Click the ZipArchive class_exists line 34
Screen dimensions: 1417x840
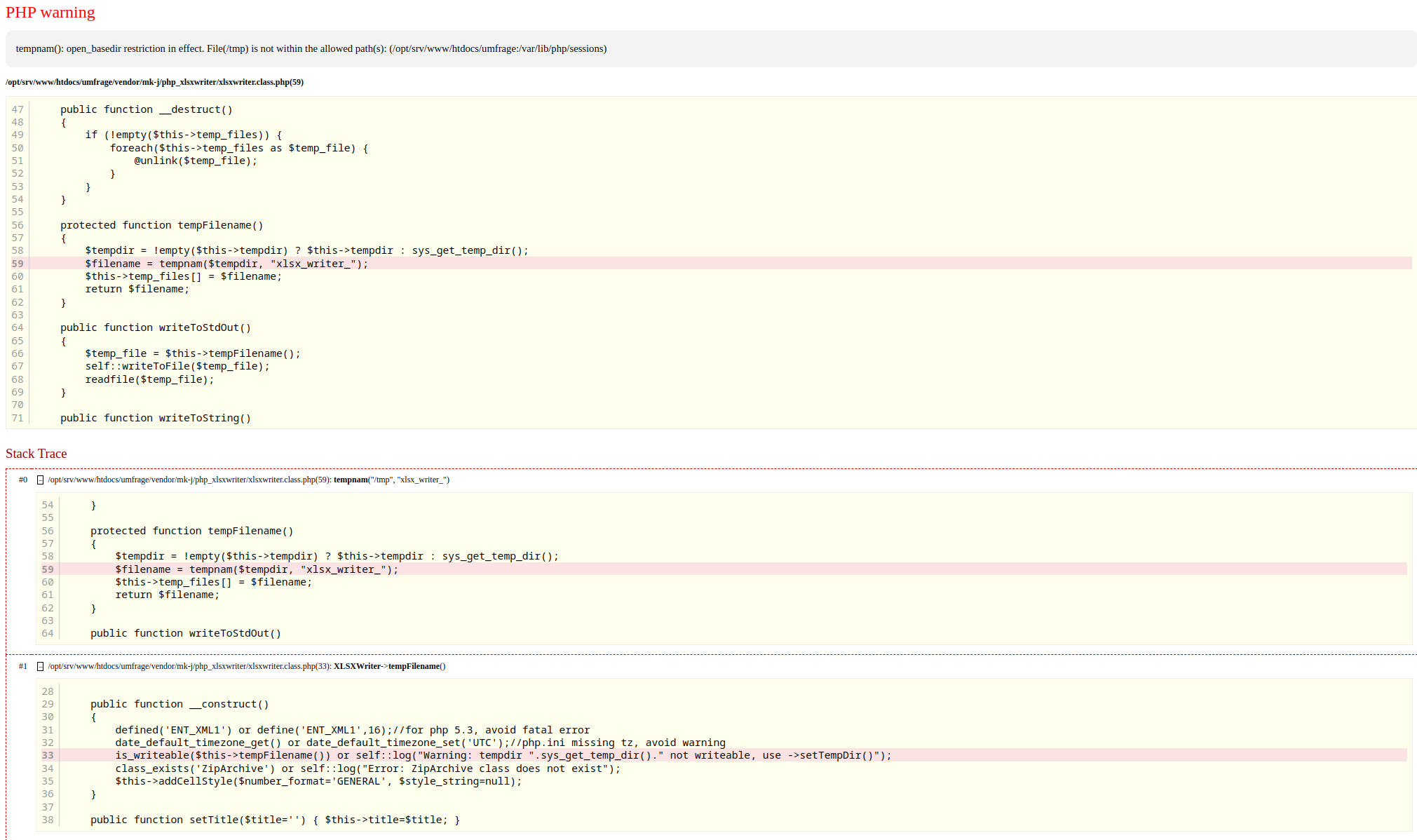click(x=367, y=768)
